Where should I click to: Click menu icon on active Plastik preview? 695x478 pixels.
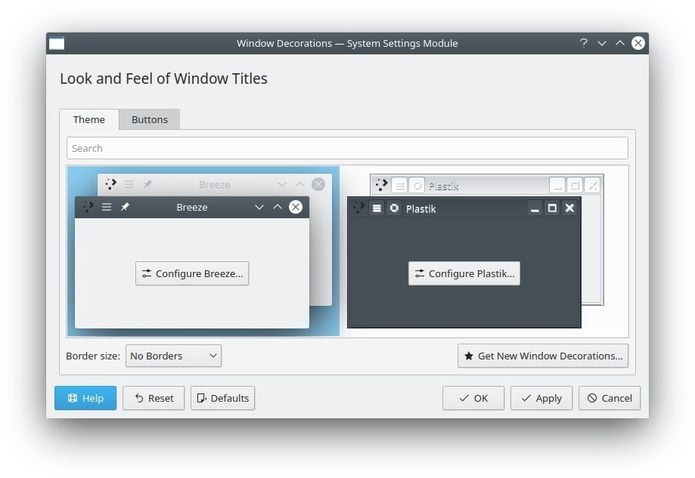coord(376,208)
